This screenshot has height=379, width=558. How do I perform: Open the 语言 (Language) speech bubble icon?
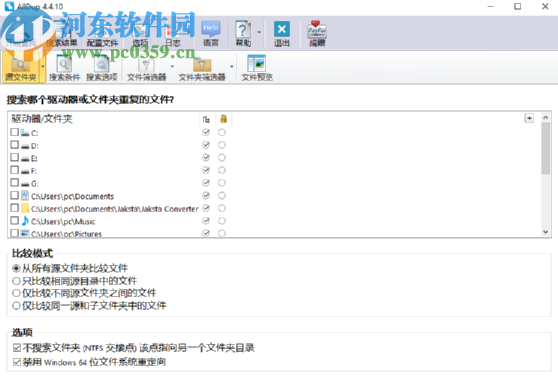tap(211, 33)
